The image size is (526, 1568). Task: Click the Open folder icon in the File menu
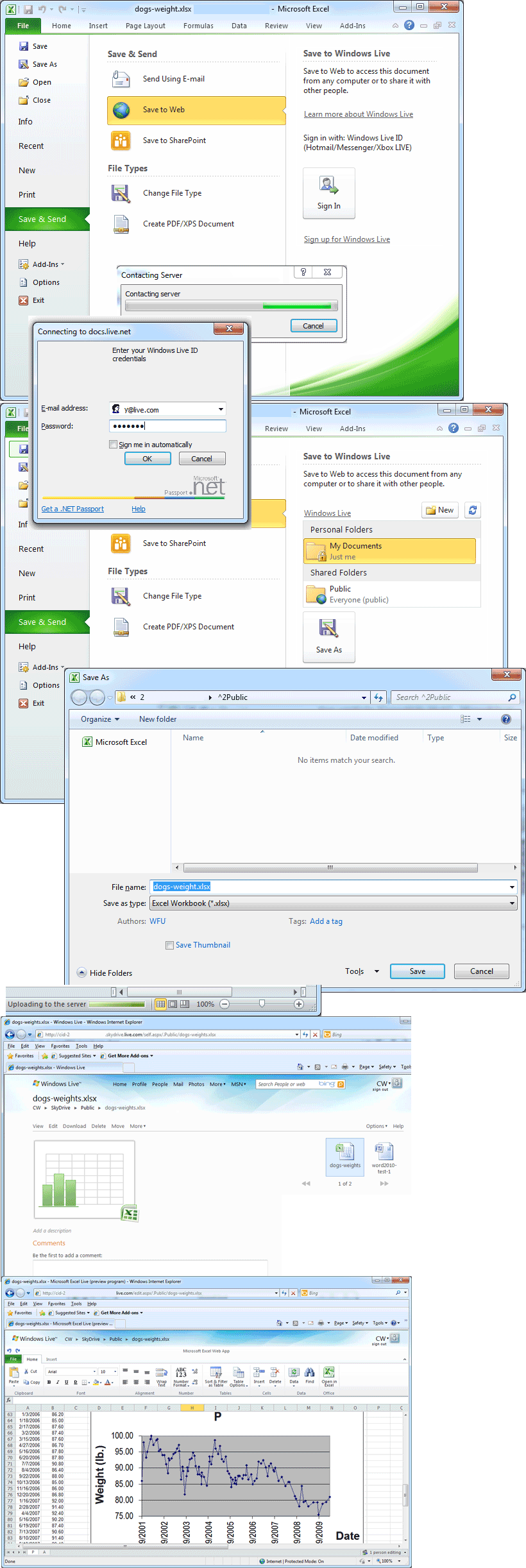pyautogui.click(x=24, y=82)
